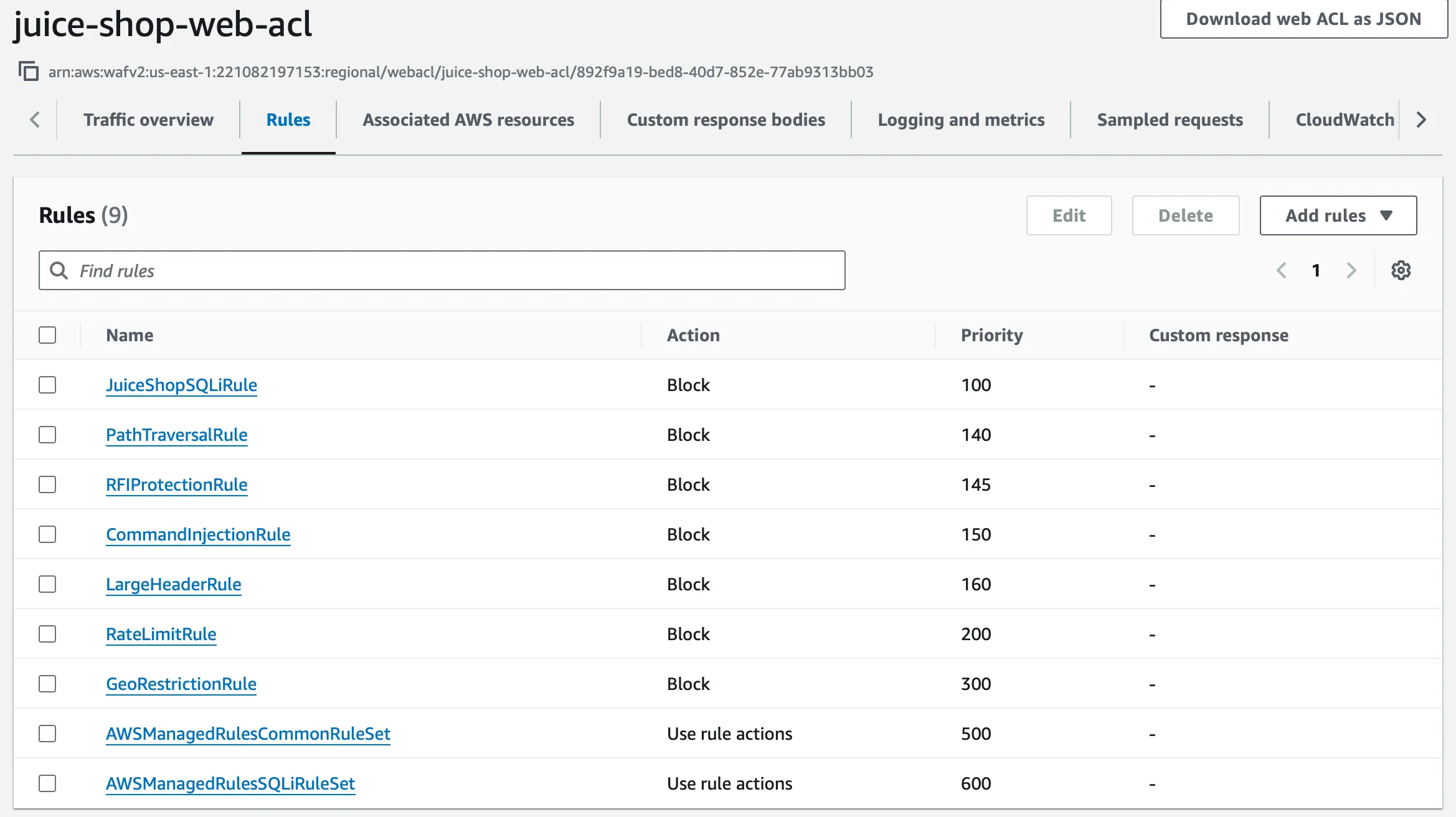1456x817 pixels.
Task: Click the Priority column header
Action: (x=991, y=335)
